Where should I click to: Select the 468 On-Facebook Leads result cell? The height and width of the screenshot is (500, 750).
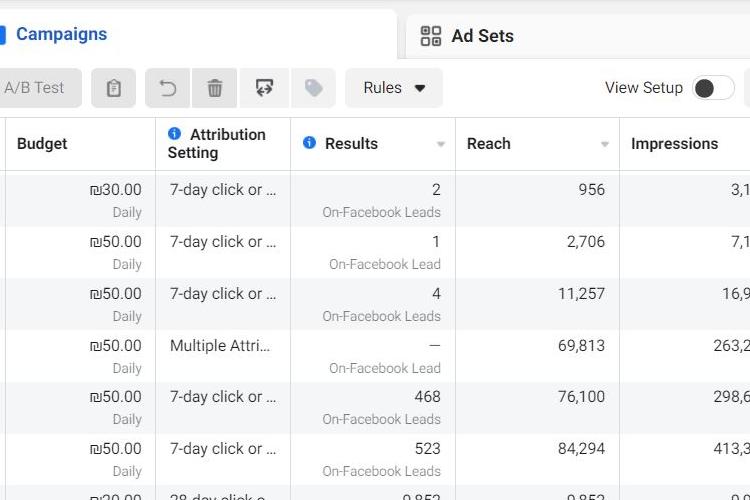click(381, 407)
